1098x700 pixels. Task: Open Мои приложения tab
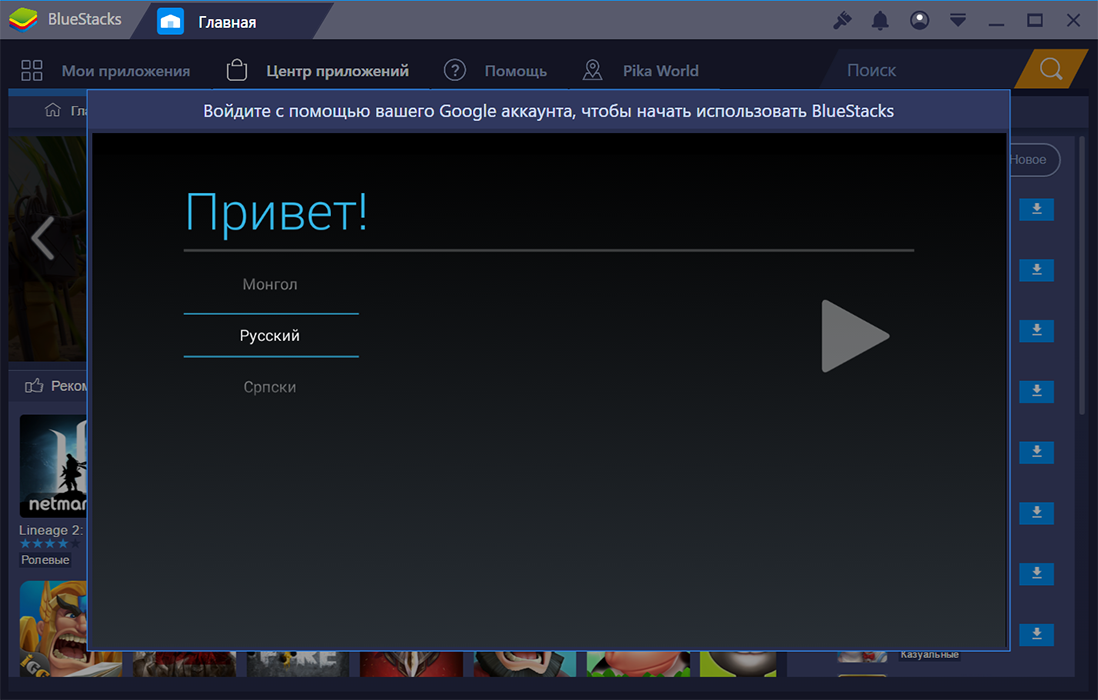pyautogui.click(x=126, y=71)
